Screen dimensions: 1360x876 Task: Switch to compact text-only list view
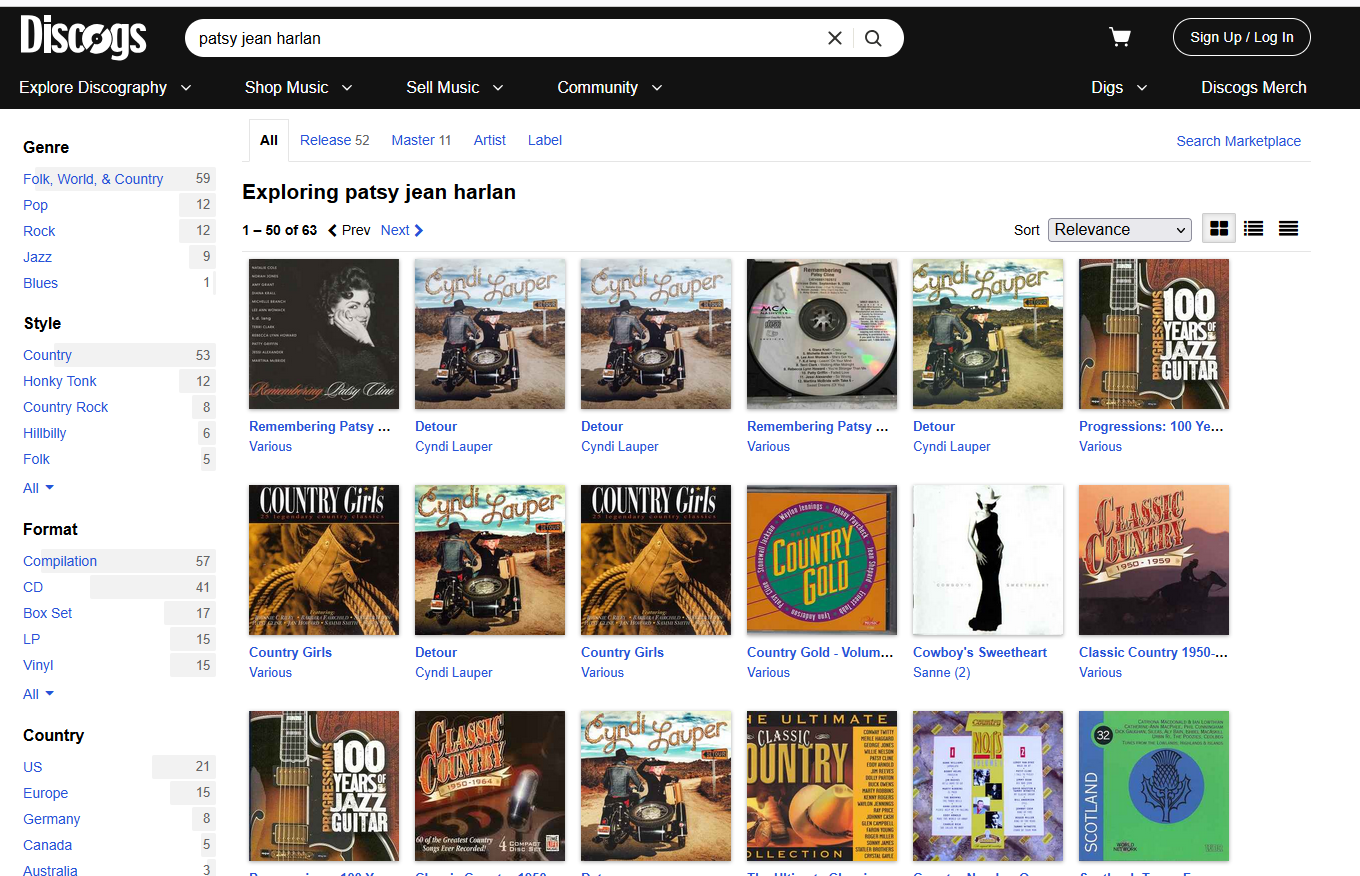[1288, 229]
